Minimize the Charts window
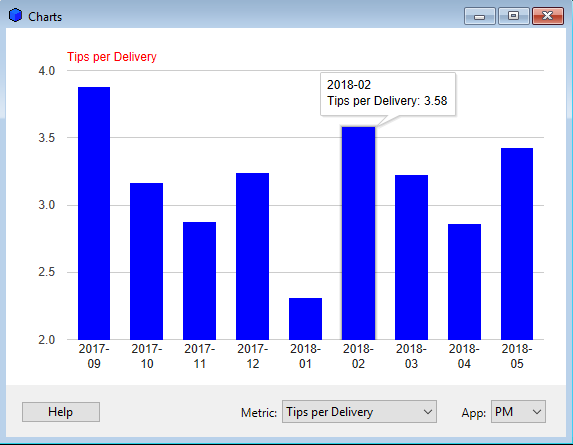The height and width of the screenshot is (445, 573). coord(480,16)
